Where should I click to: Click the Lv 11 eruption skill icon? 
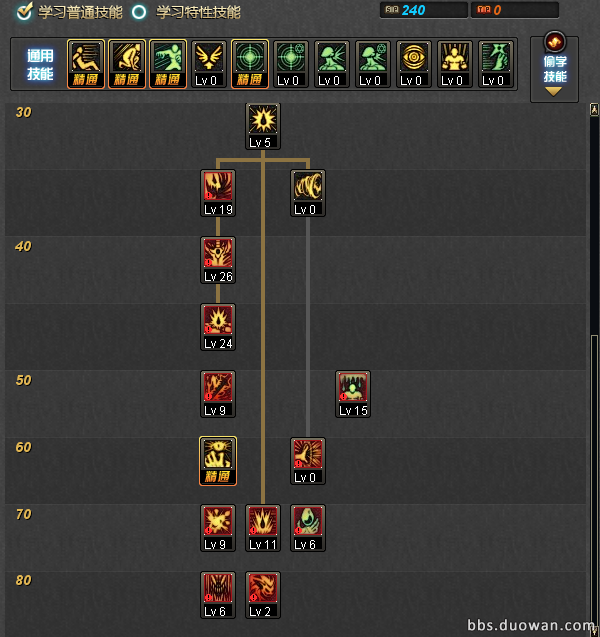pos(263,528)
